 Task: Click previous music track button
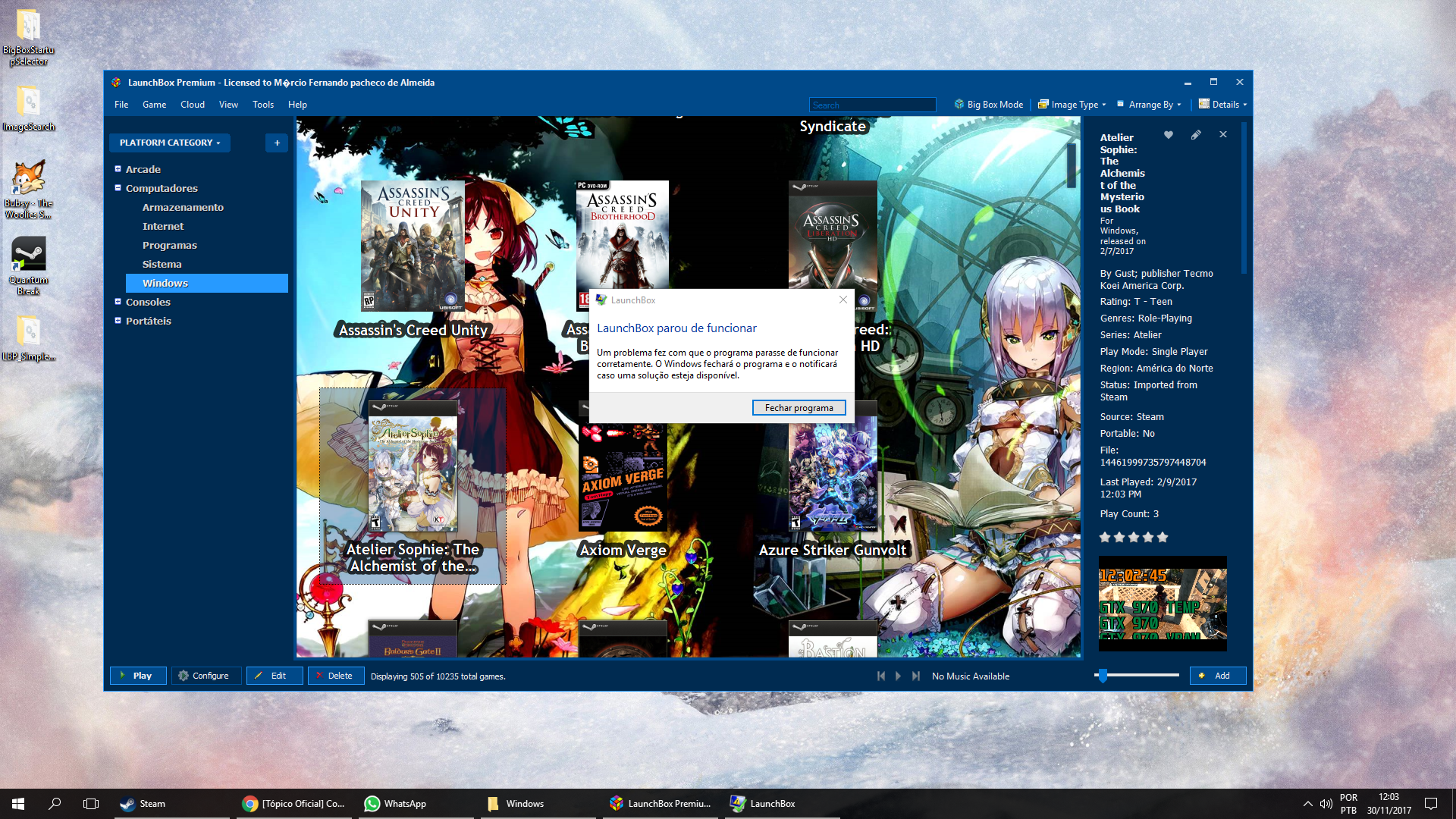[x=880, y=676]
